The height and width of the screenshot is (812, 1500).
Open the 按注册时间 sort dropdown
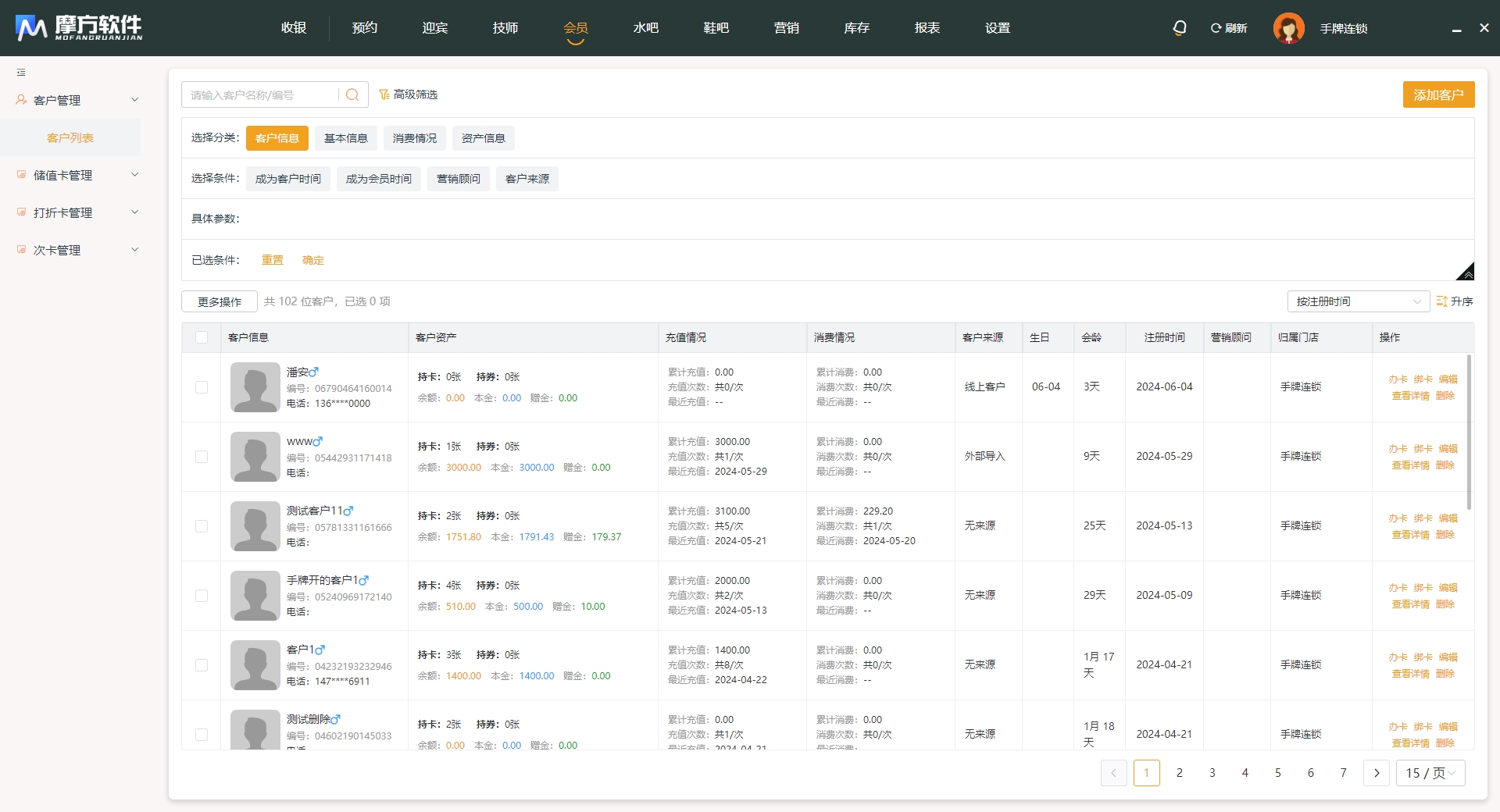(x=1358, y=301)
